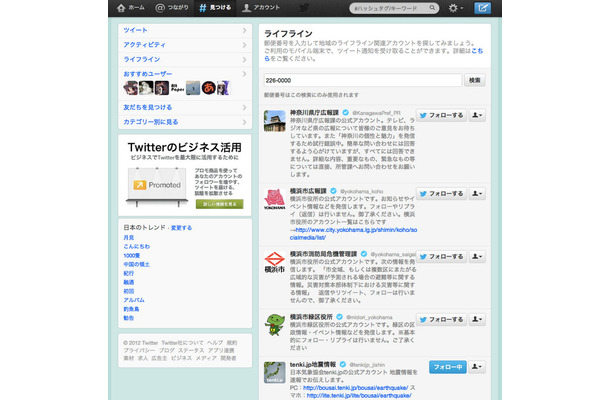The height and width of the screenshot is (400, 610).
Task: Click the green mascot avatar of 横浜市緑区役所
Action: pos(275,325)
